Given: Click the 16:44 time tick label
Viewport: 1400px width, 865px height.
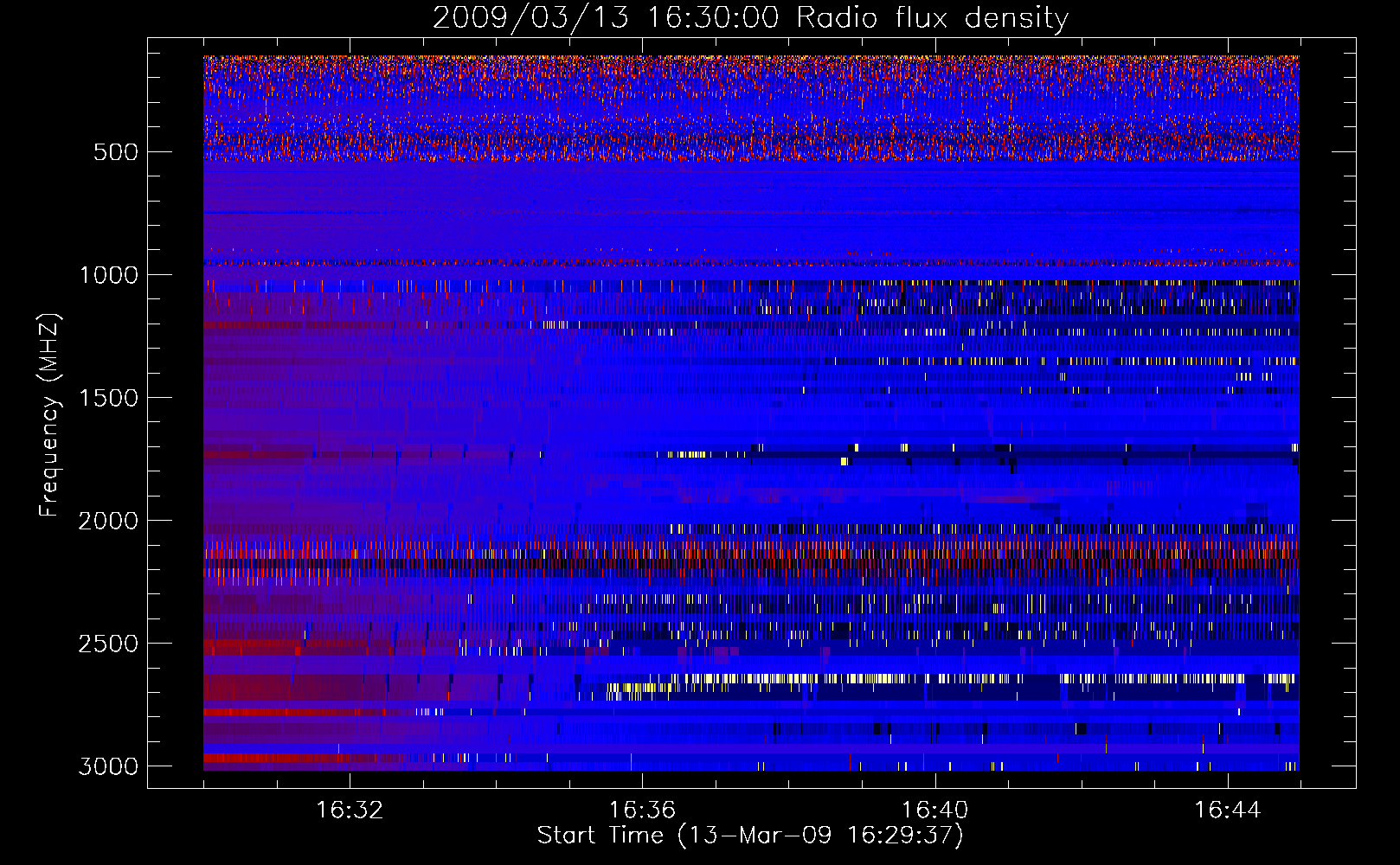Looking at the screenshot, I should point(1228,811).
